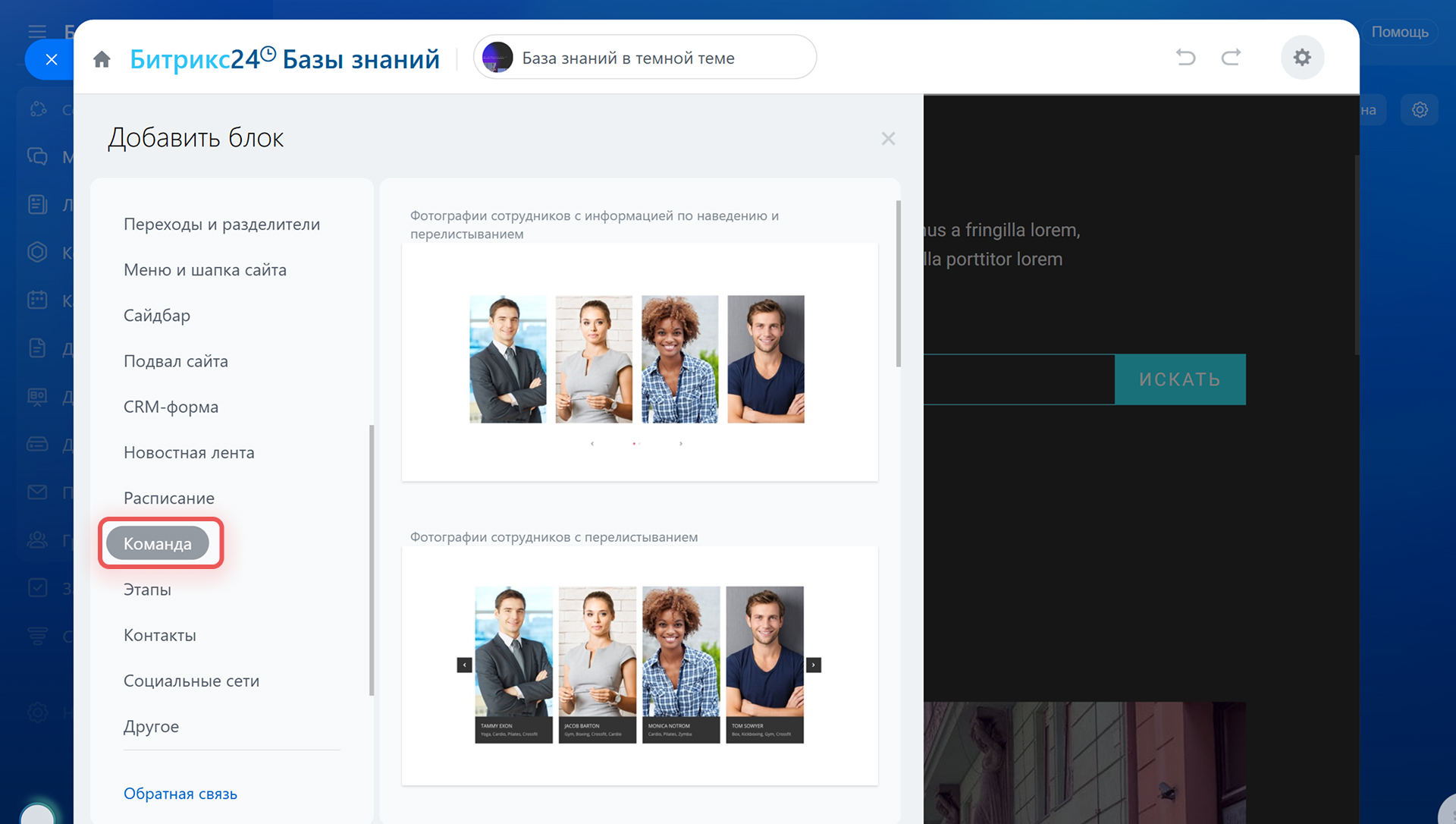This screenshot has height=824, width=1456.
Task: Click the redo arrow icon
Action: coord(1231,57)
